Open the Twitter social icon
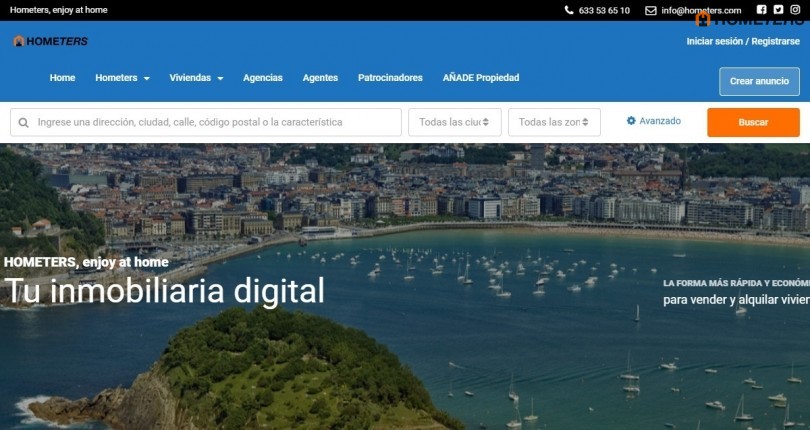 tap(778, 10)
